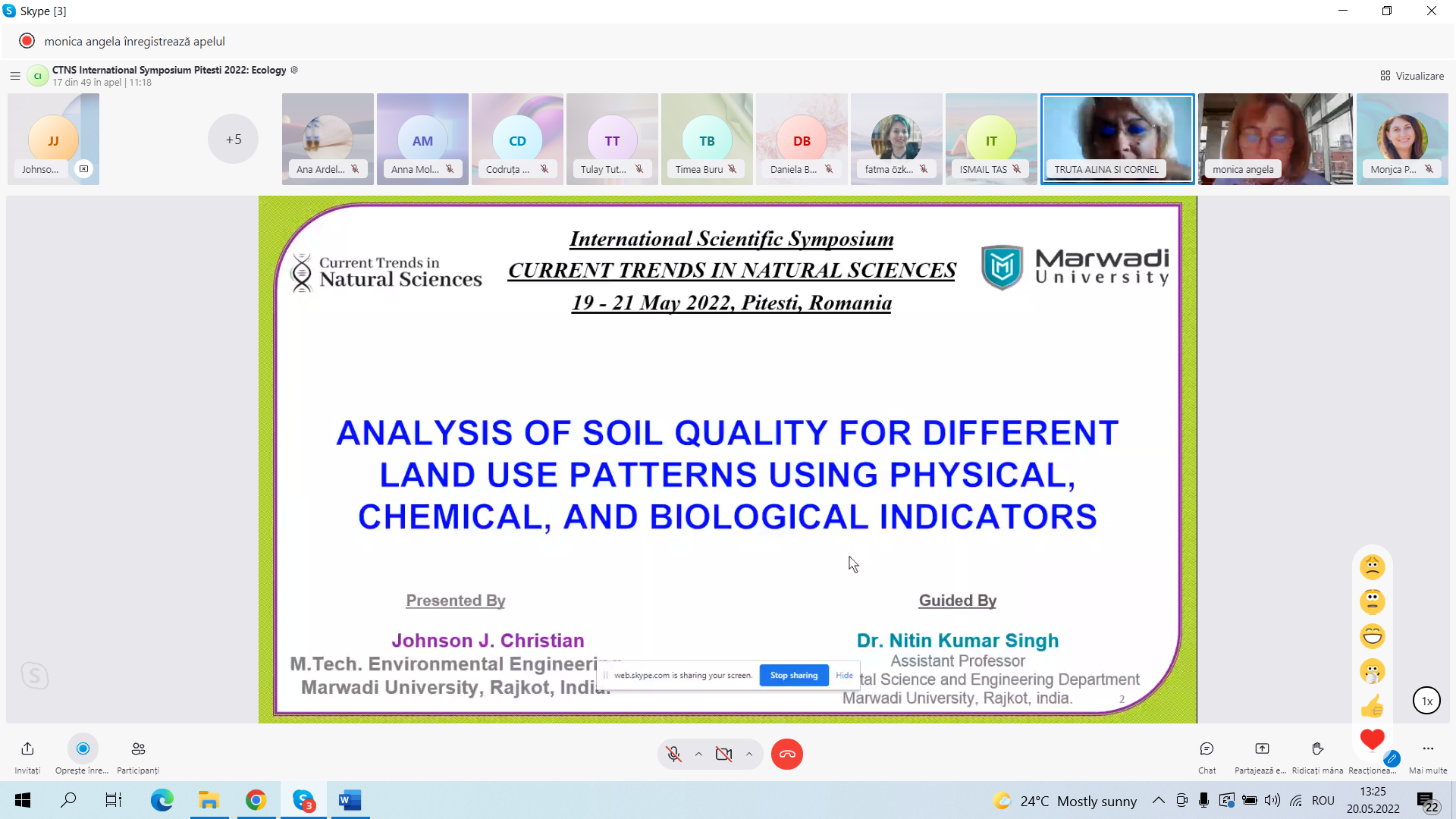Open Microsoft Edge from the taskbar
Viewport: 1456px width, 819px height.
(162, 800)
